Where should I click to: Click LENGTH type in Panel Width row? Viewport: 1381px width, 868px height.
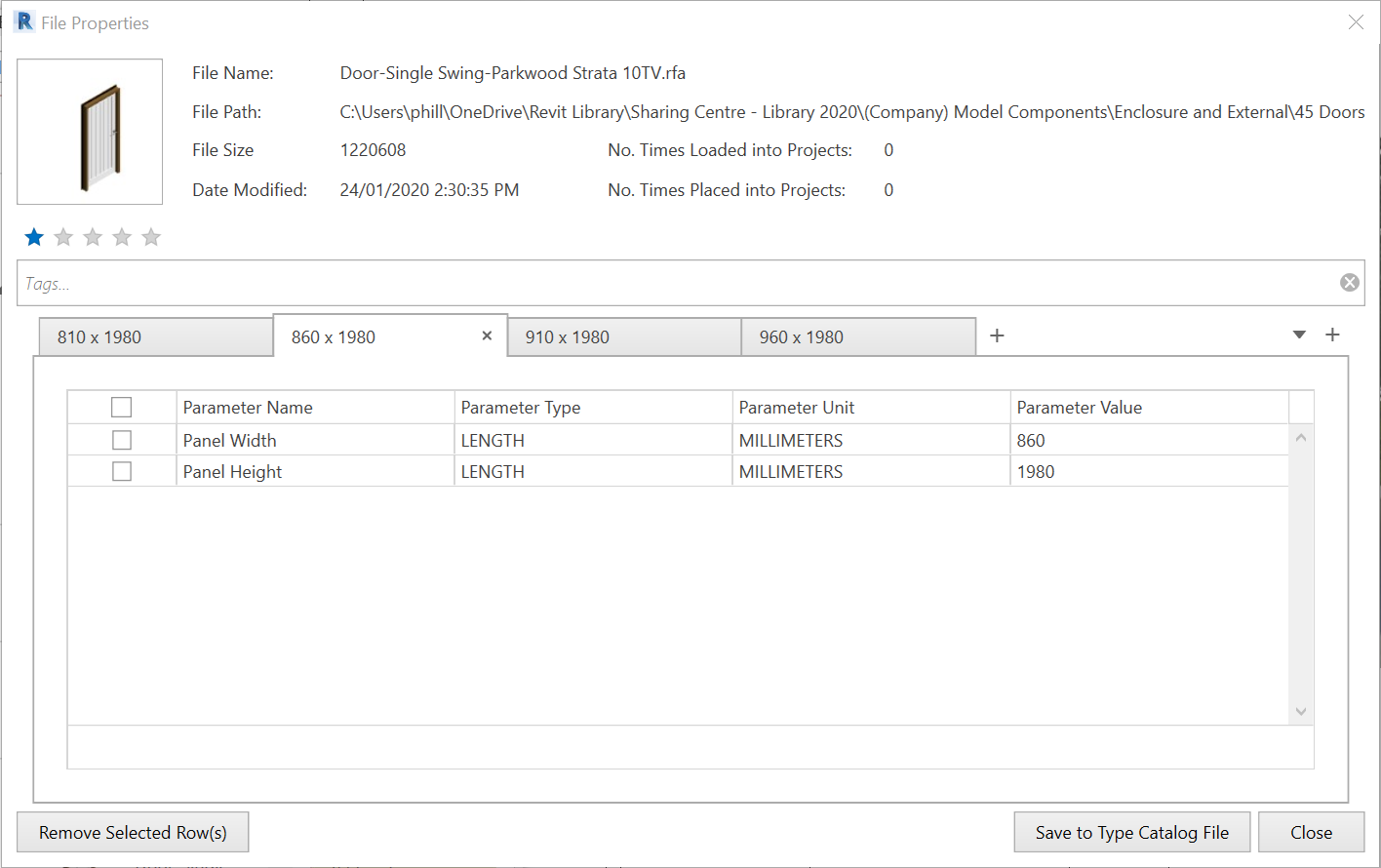click(x=593, y=440)
